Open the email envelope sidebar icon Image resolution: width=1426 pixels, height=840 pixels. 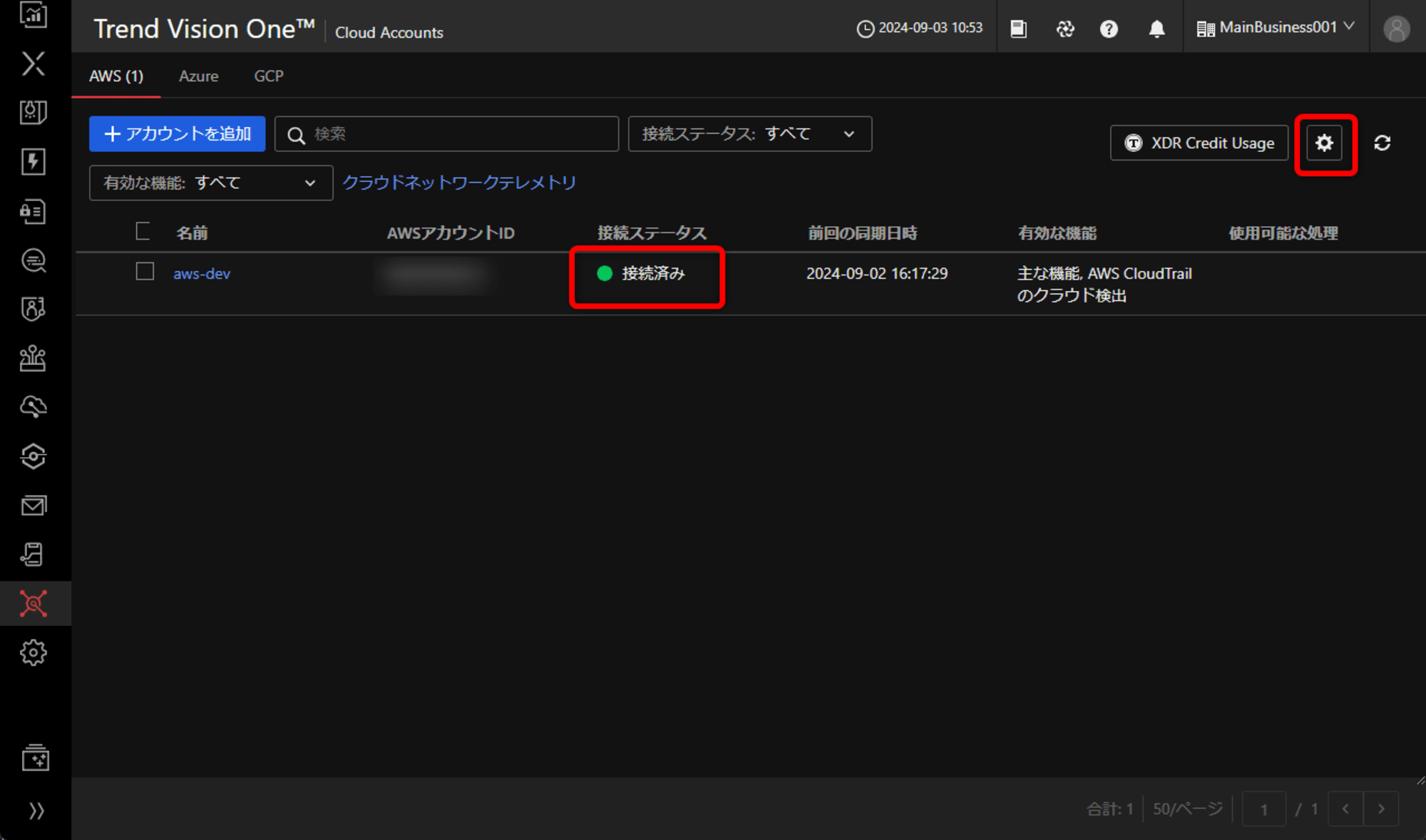click(34, 506)
